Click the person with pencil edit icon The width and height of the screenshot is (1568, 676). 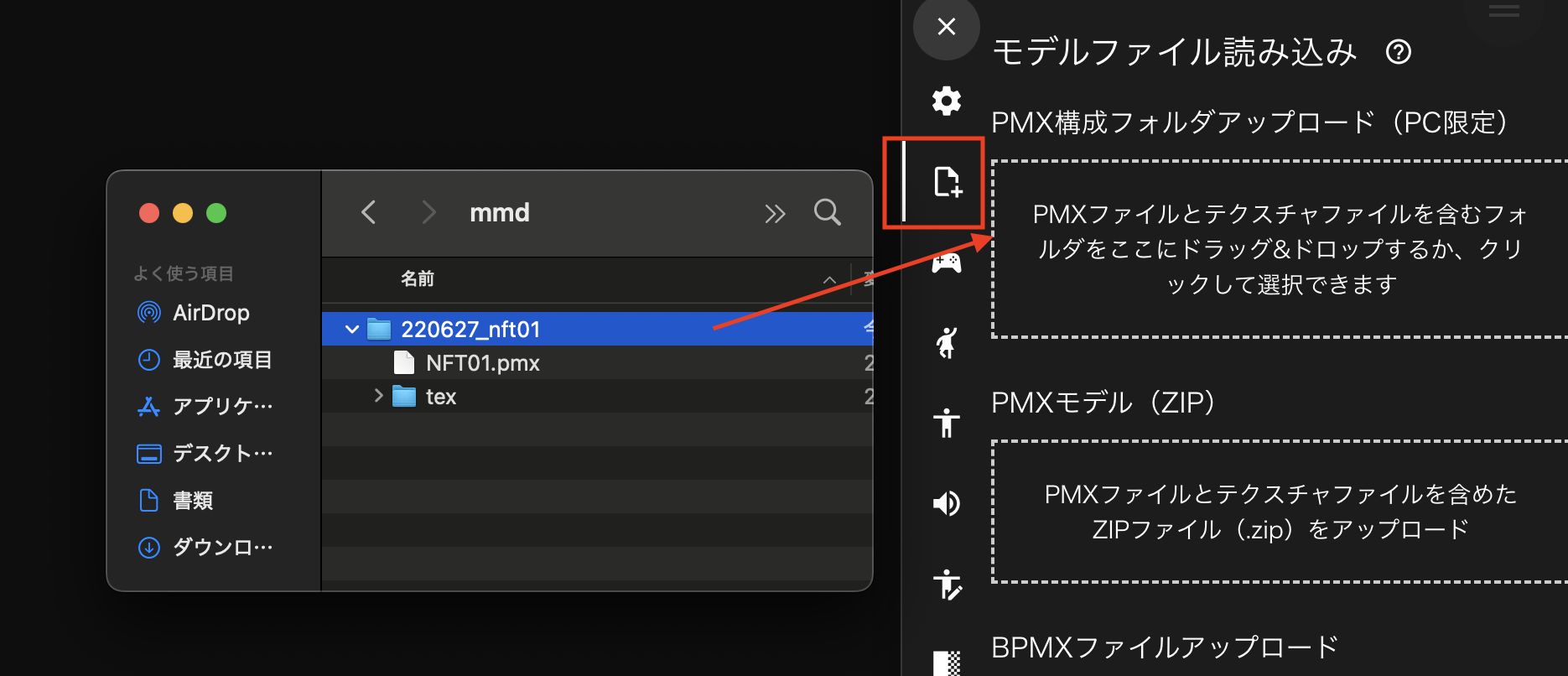coord(947,585)
